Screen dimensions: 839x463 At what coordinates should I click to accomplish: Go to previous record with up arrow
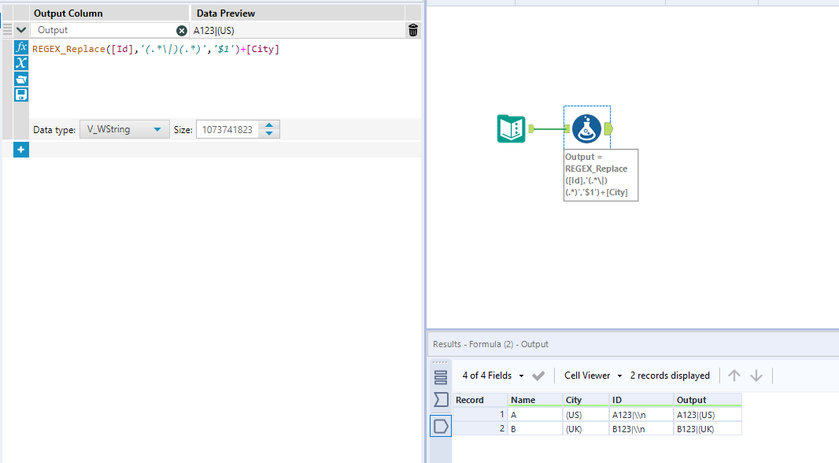[x=734, y=376]
